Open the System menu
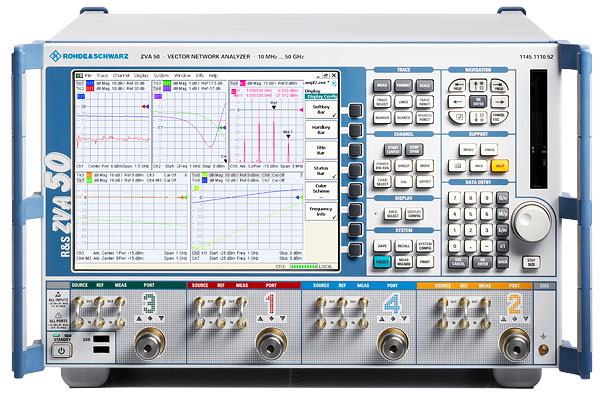The width and height of the screenshot is (600, 401). [161, 75]
